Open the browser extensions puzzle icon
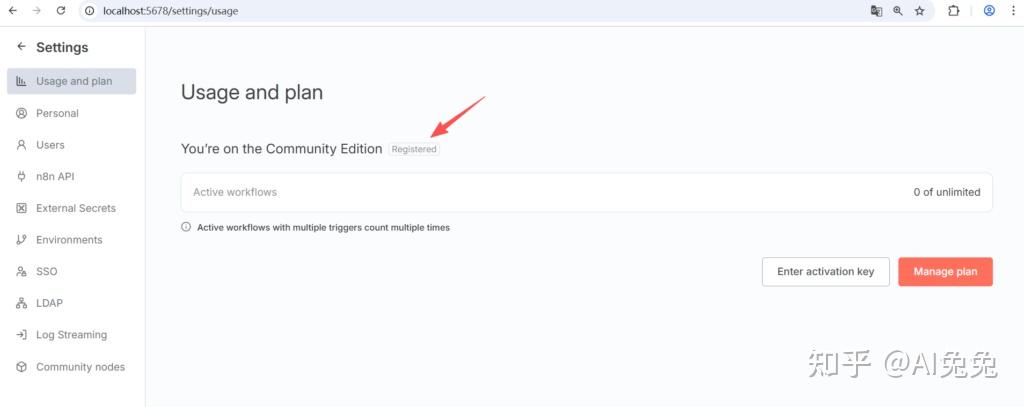Screen dimensions: 1024x407 (953, 10)
